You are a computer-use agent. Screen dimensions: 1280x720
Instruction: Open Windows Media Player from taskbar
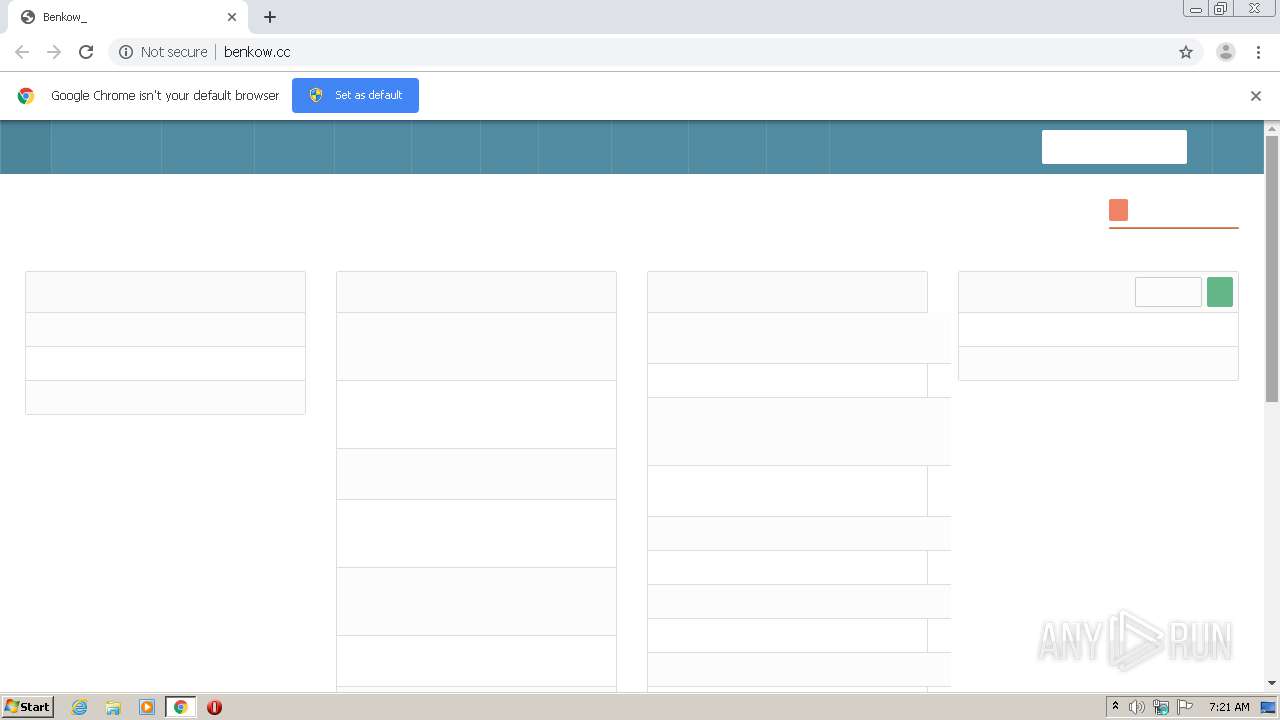(147, 707)
